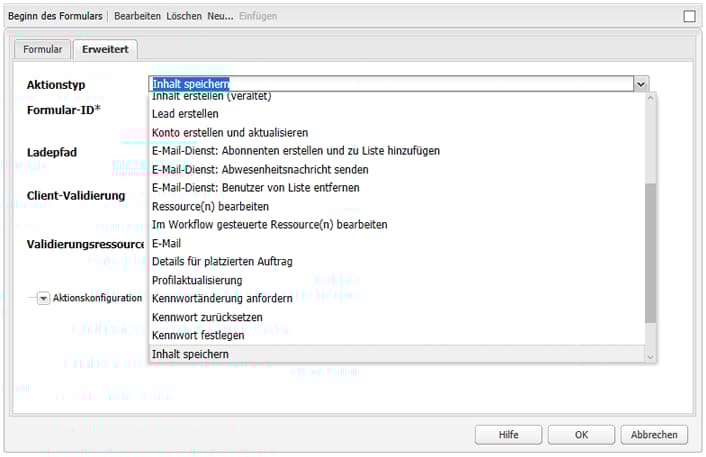Select 'Konto erstellen und aktualisieren'
This screenshot has width=706, height=457.
397,133
